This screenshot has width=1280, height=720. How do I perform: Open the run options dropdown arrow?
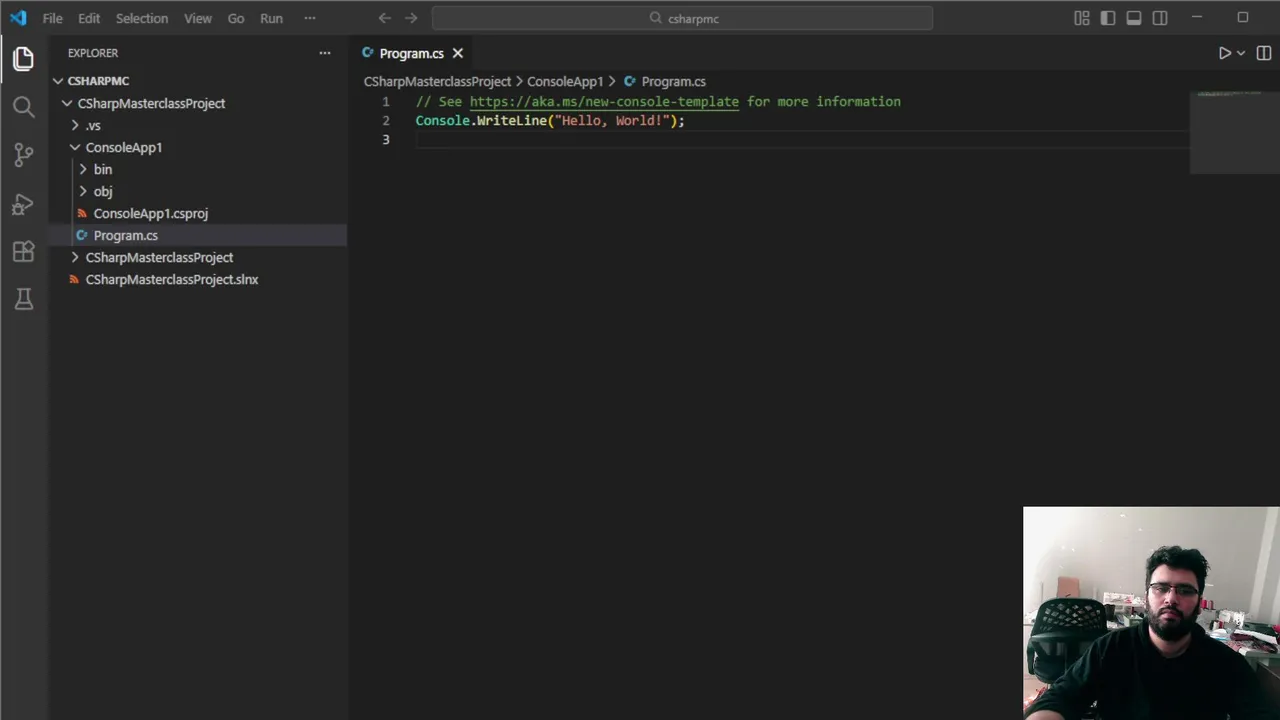[x=1241, y=53]
